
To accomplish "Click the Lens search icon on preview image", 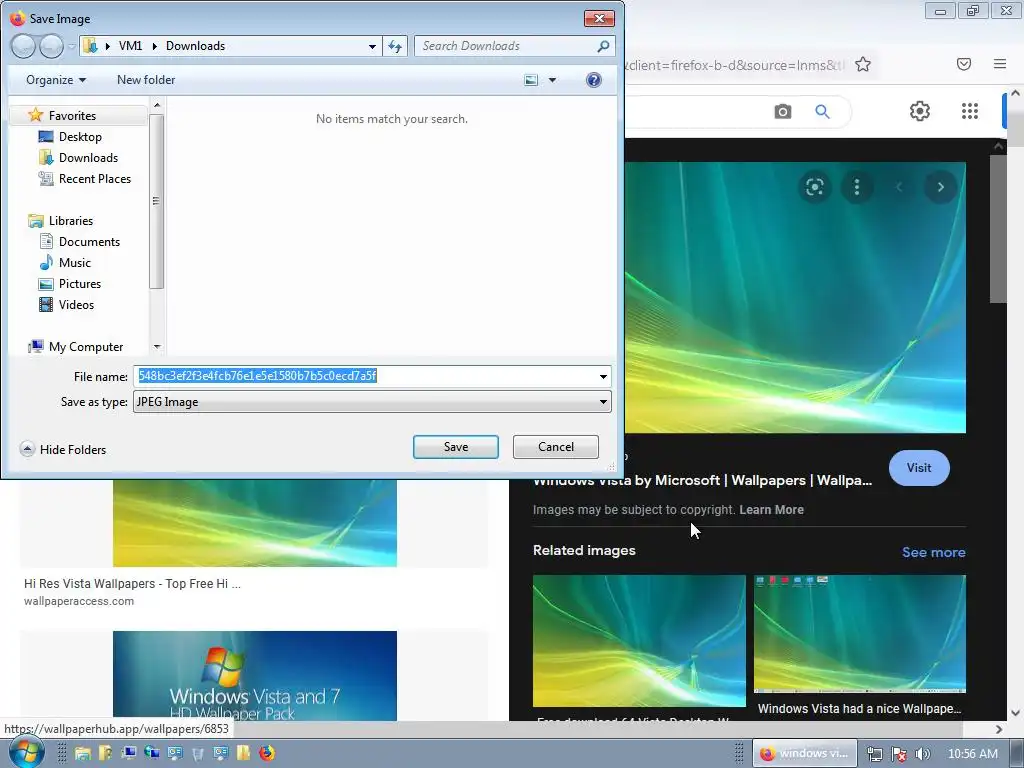I will (814, 187).
